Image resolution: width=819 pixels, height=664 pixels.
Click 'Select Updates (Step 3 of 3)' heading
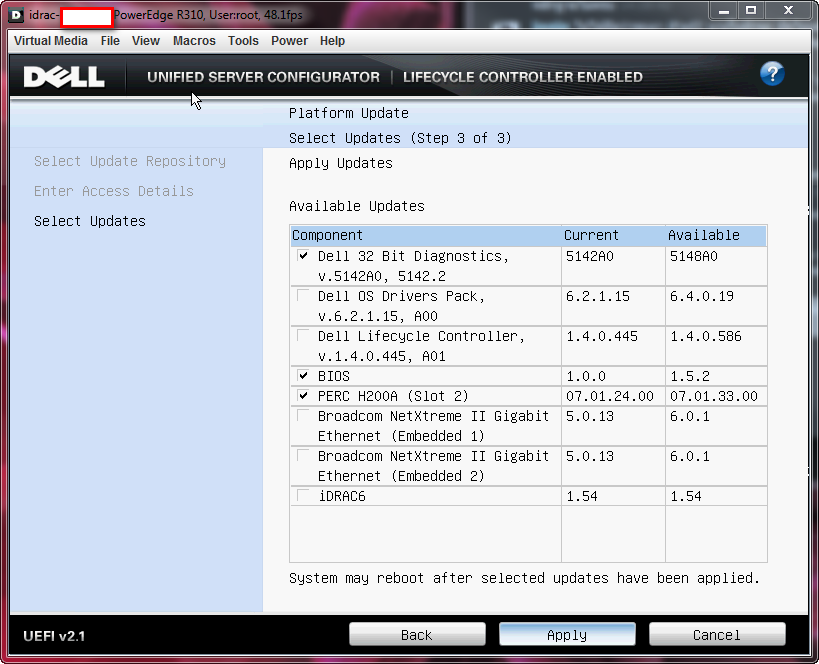[x=400, y=138]
